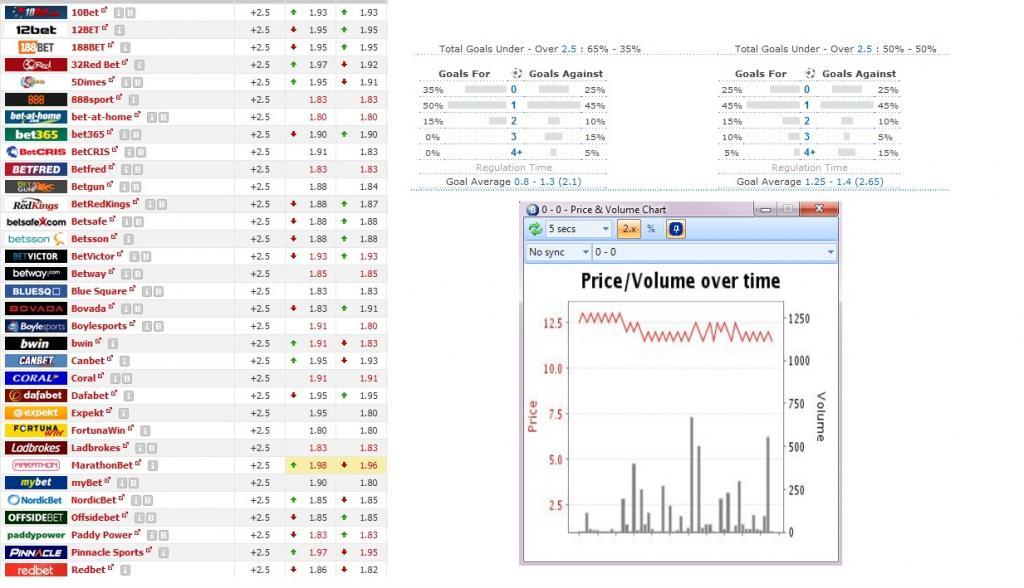This screenshot has width=1024, height=588.
Task: Click the BetVictor bookmaker logo
Action: pyautogui.click(x=36, y=256)
